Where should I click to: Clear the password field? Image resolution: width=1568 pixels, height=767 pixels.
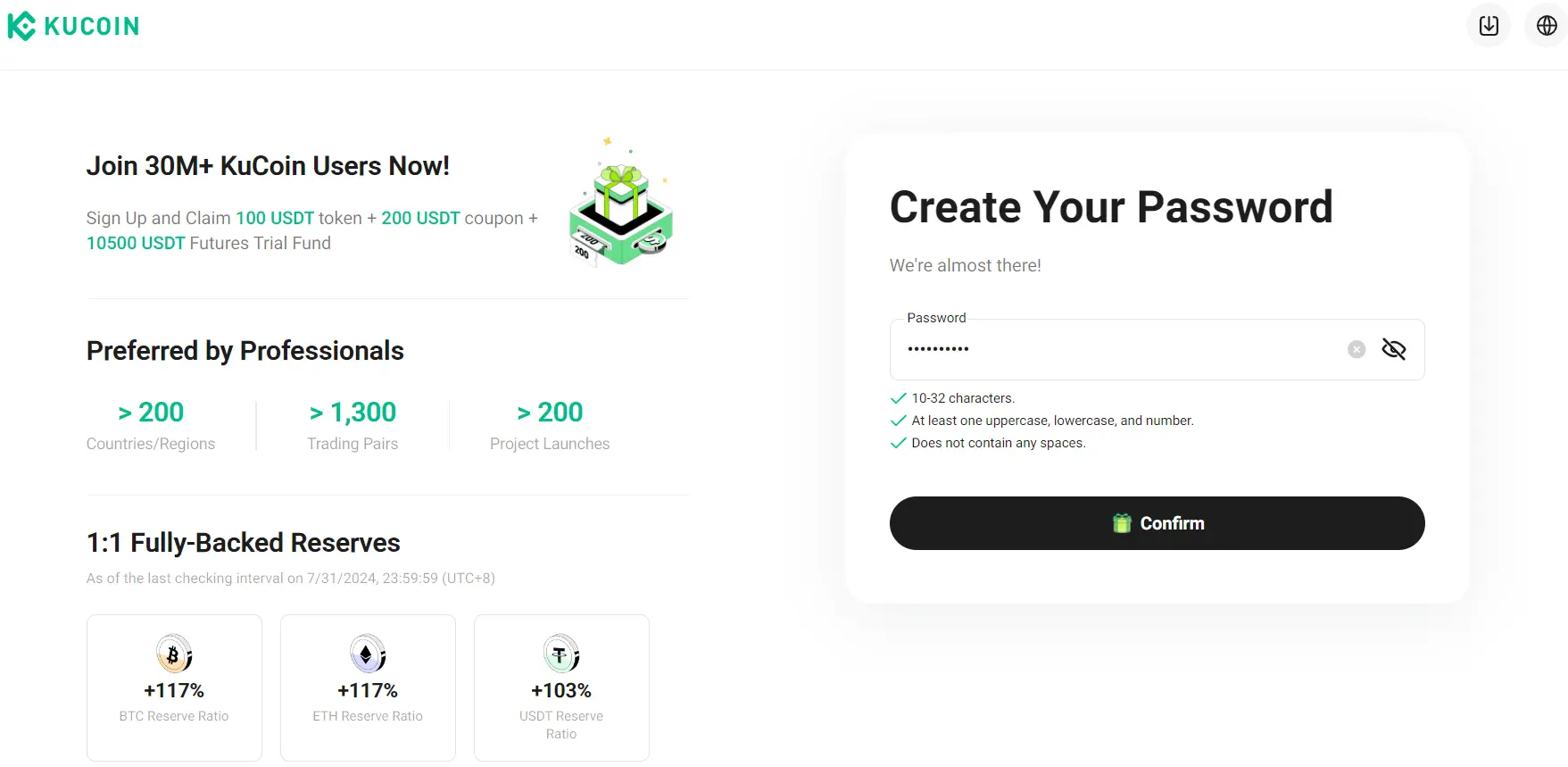click(1356, 349)
